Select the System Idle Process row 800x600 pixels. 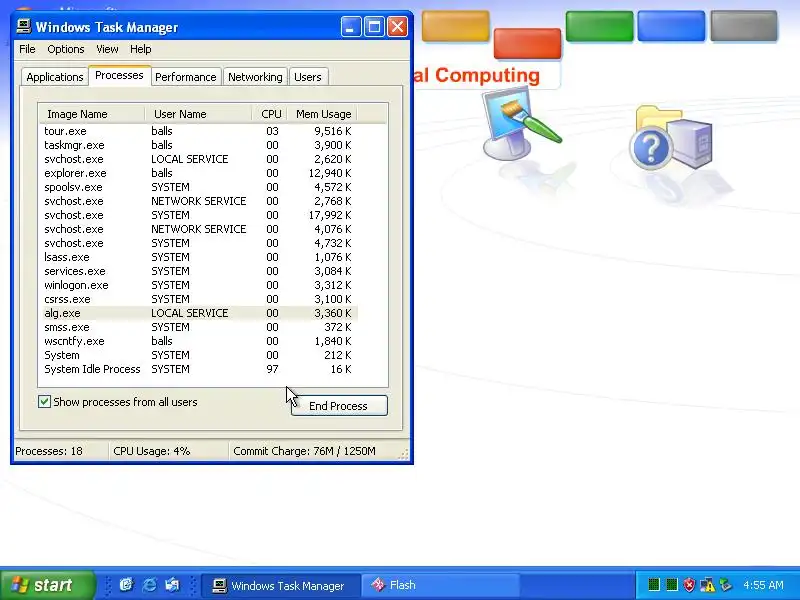[x=198, y=369]
